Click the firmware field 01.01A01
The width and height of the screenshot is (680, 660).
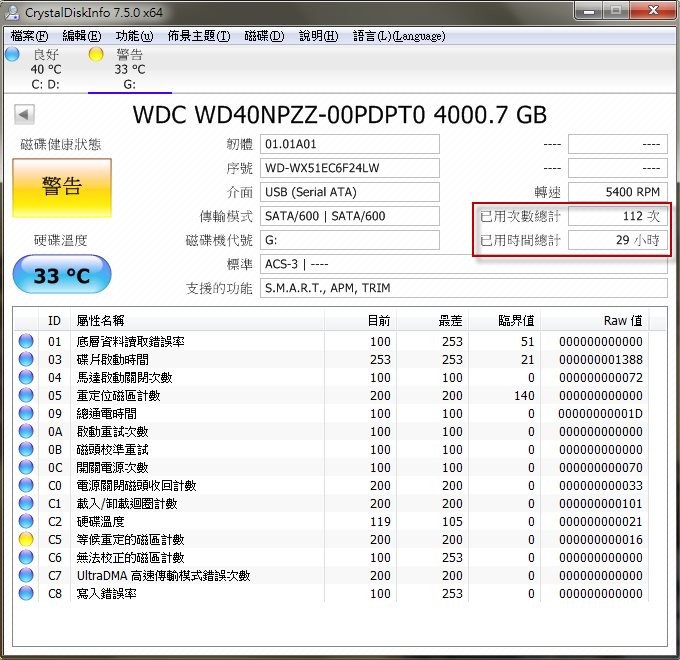350,144
